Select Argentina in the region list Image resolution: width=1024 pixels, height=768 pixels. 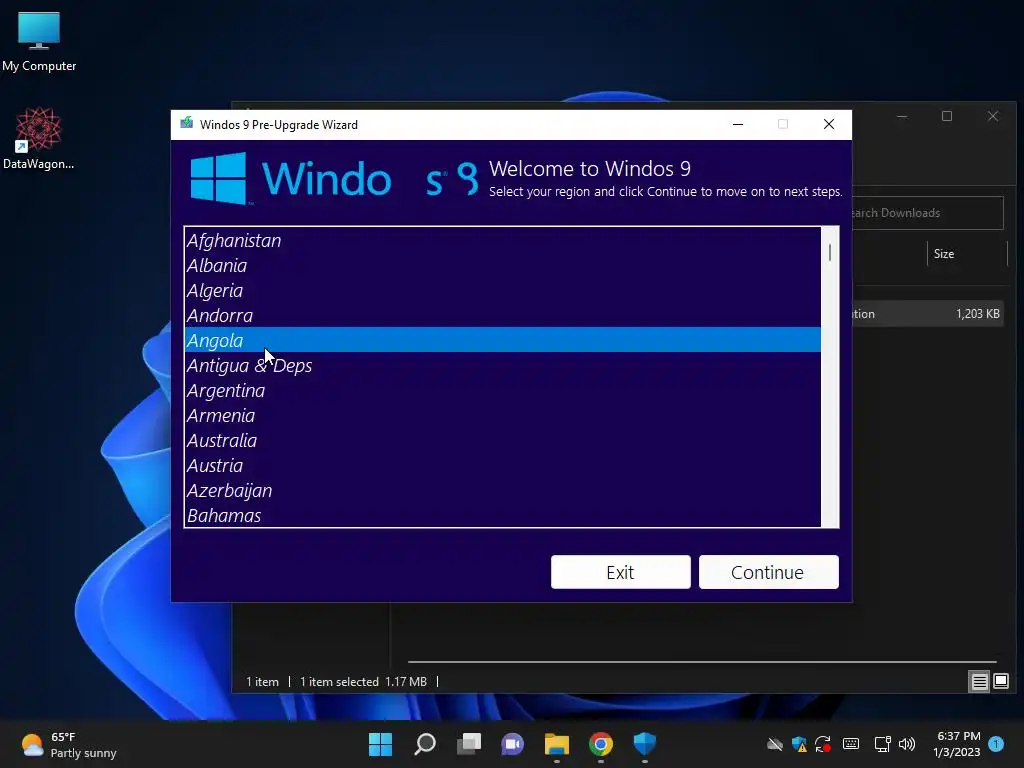click(x=502, y=390)
